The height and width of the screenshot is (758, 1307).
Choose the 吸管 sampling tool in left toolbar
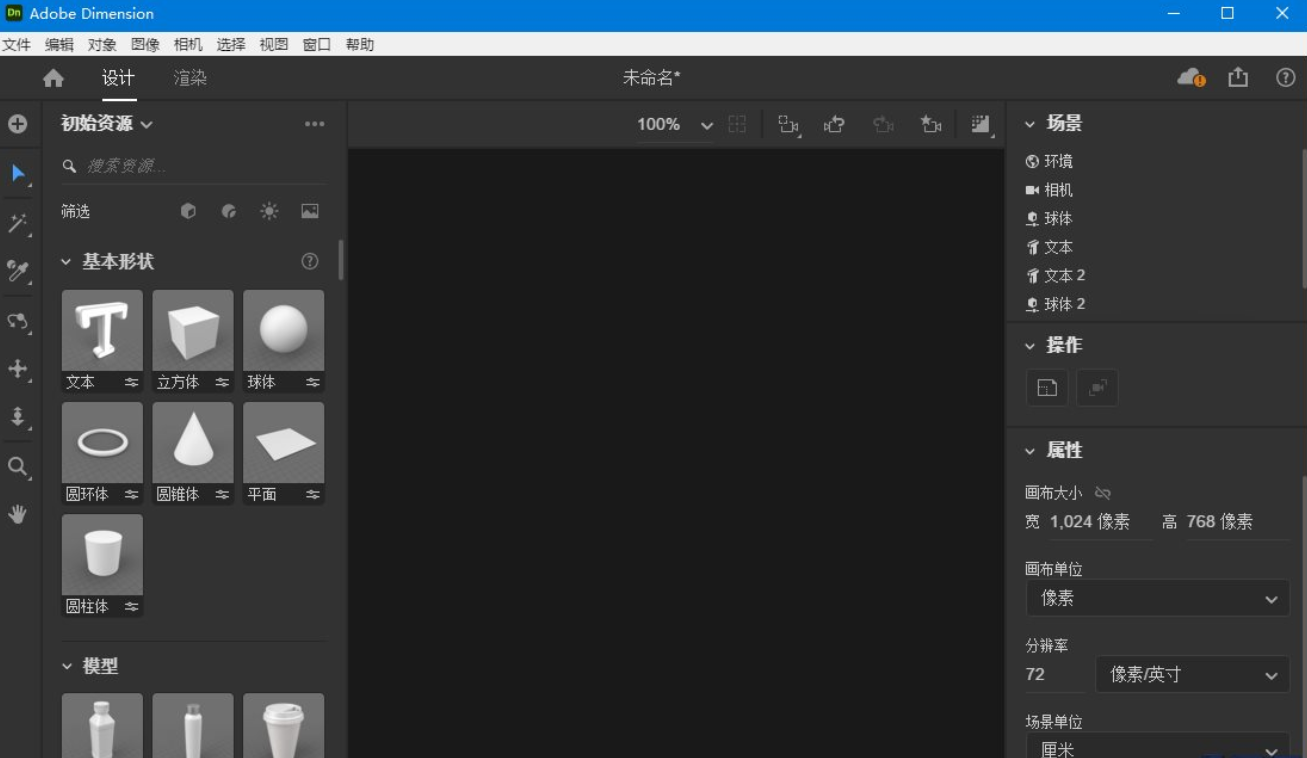pos(18,271)
